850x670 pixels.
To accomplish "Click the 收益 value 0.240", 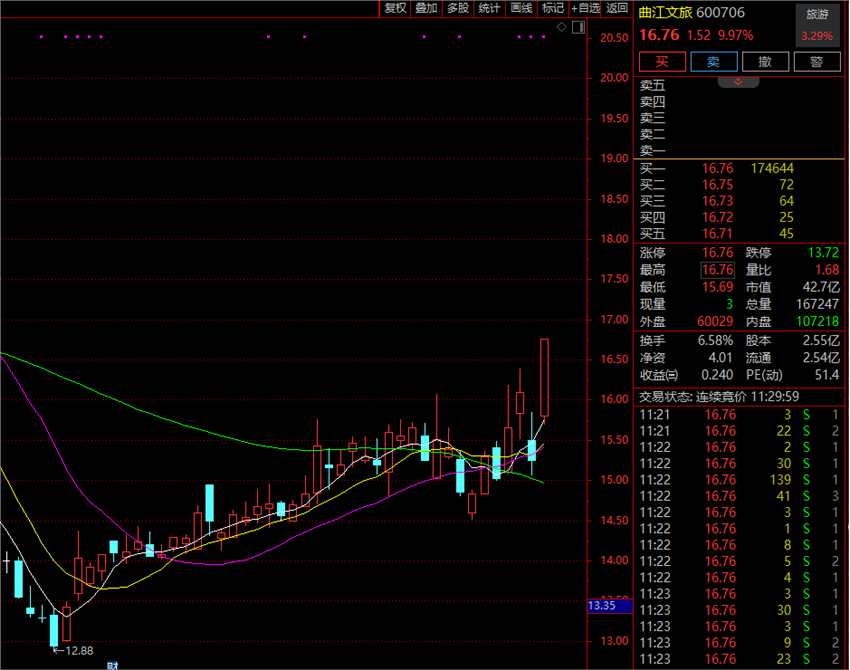I will coord(717,375).
